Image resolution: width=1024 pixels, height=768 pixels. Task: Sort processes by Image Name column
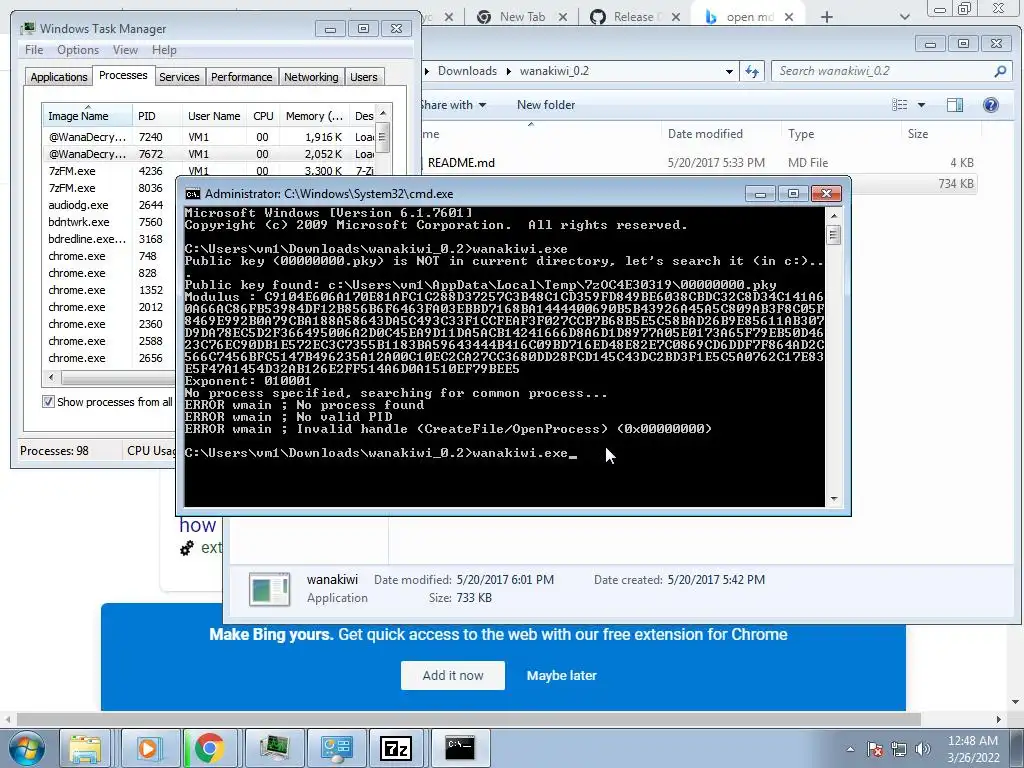click(87, 116)
